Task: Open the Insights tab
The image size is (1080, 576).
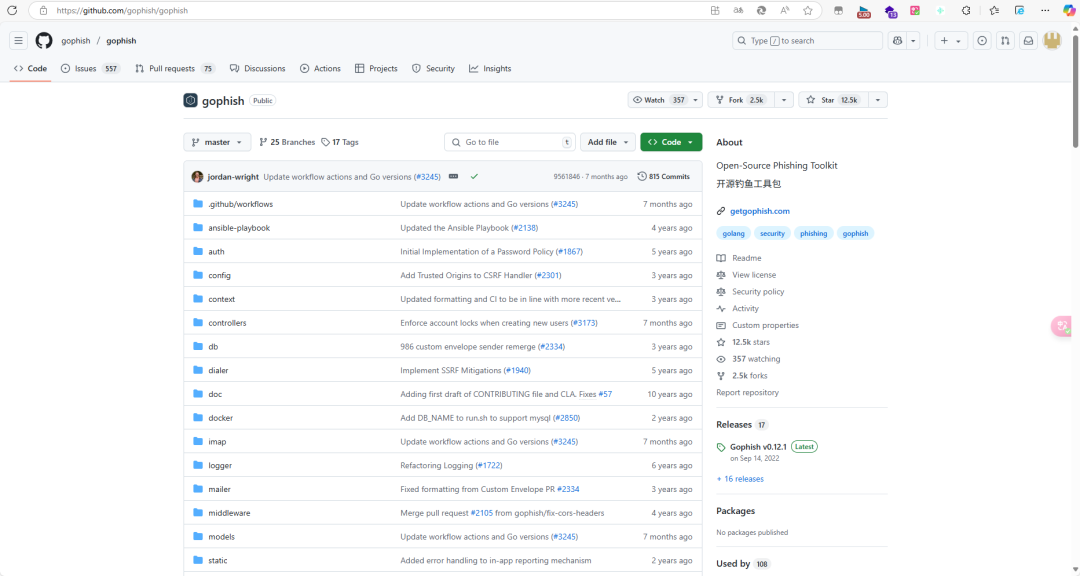Action: pyautogui.click(x=490, y=68)
